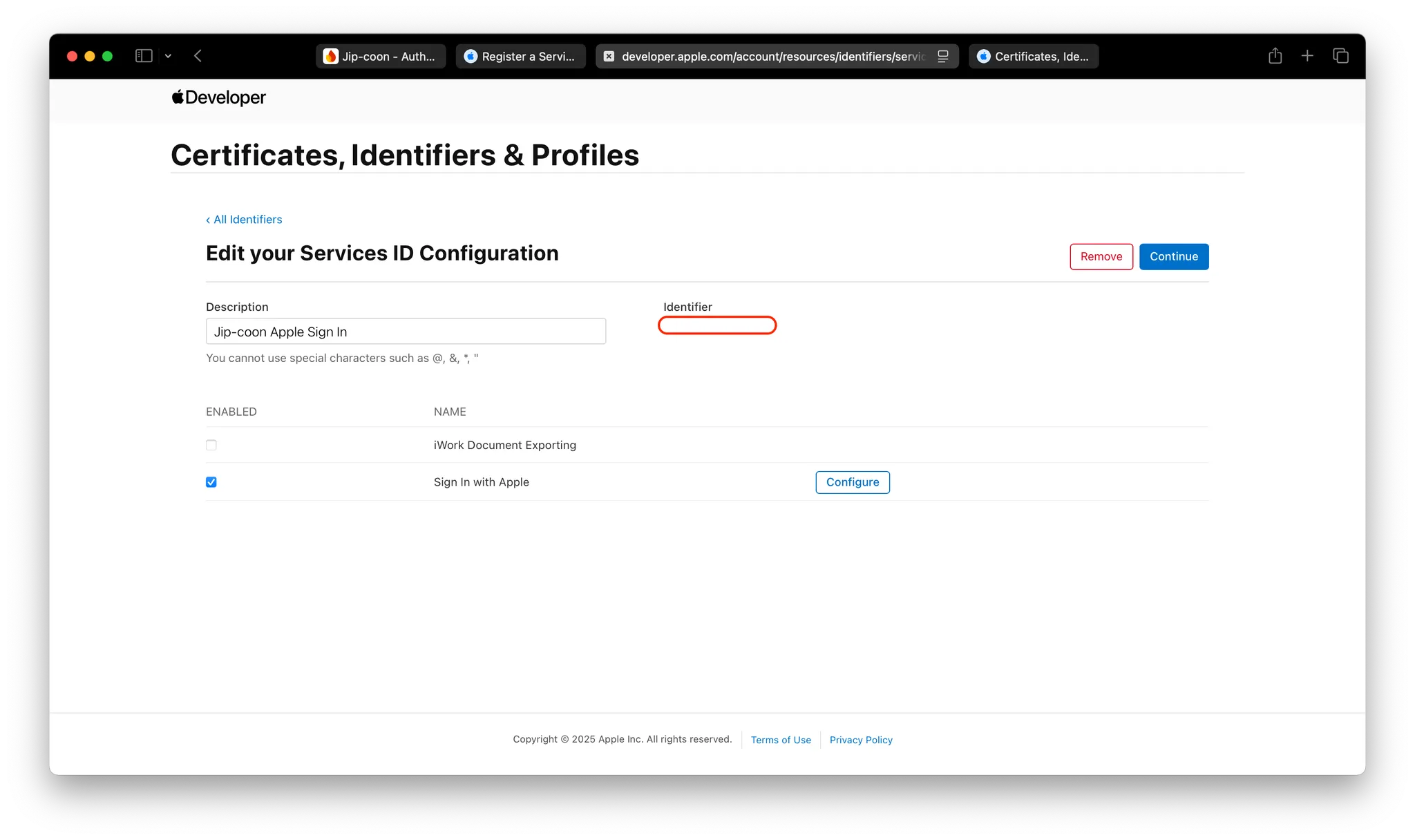
Task: Click the Apple Developer logo
Action: click(218, 97)
